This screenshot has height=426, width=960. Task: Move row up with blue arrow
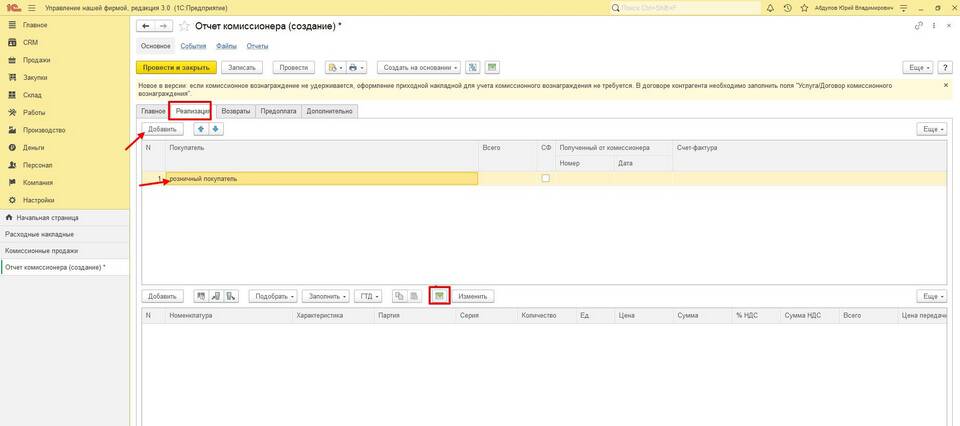pos(200,129)
